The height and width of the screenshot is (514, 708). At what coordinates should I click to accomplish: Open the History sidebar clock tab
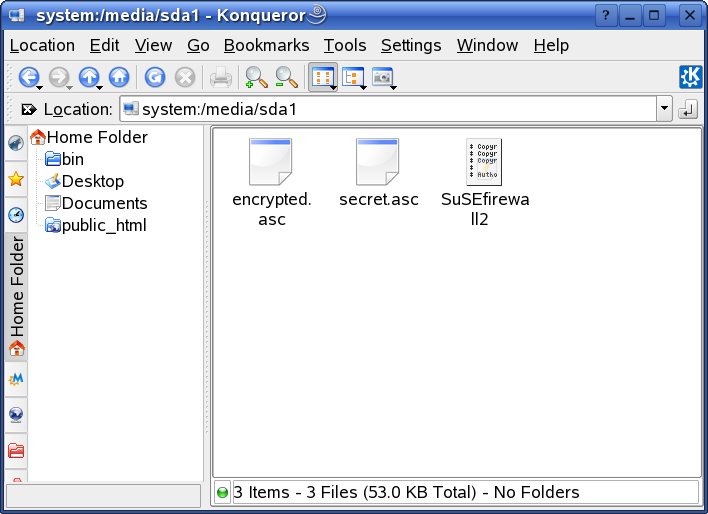[x=16, y=215]
